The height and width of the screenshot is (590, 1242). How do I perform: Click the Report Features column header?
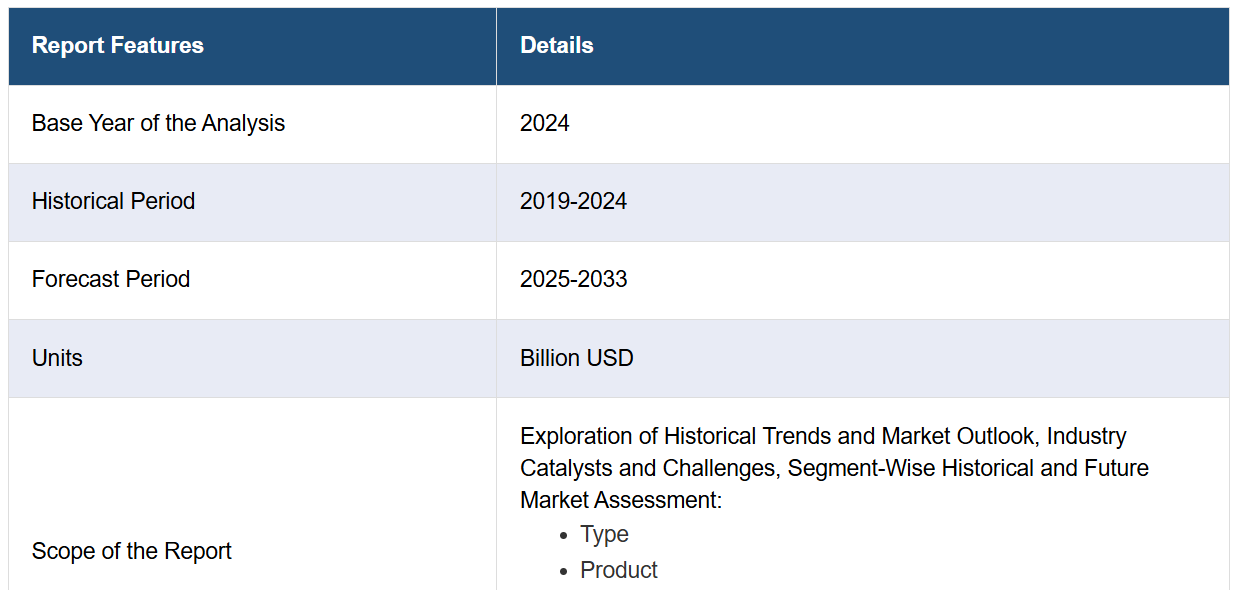pyautogui.click(x=118, y=46)
